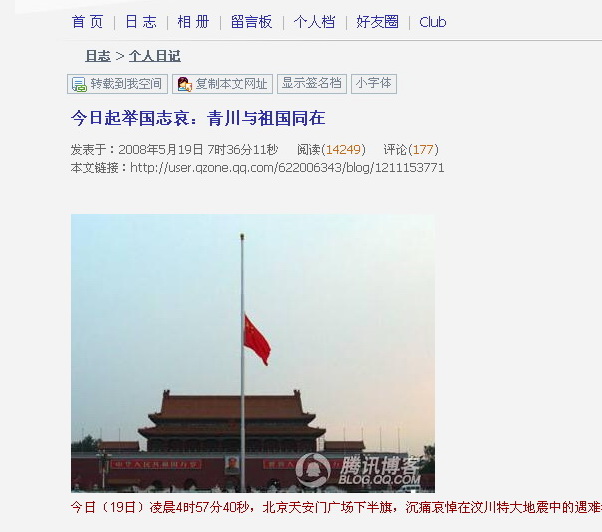
Task: Open the 首页 home tab
Action: 88,22
